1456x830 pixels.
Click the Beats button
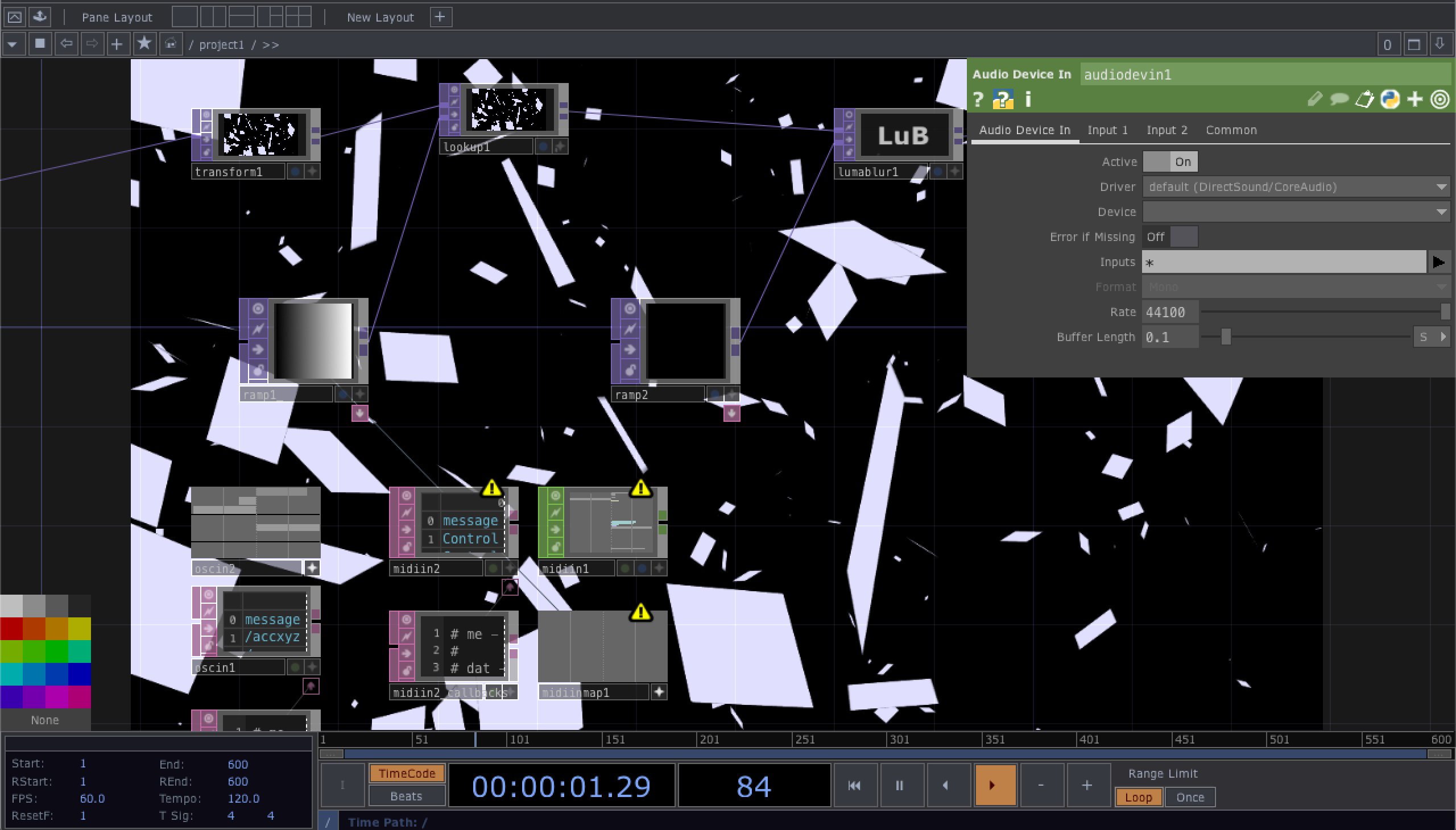click(406, 796)
